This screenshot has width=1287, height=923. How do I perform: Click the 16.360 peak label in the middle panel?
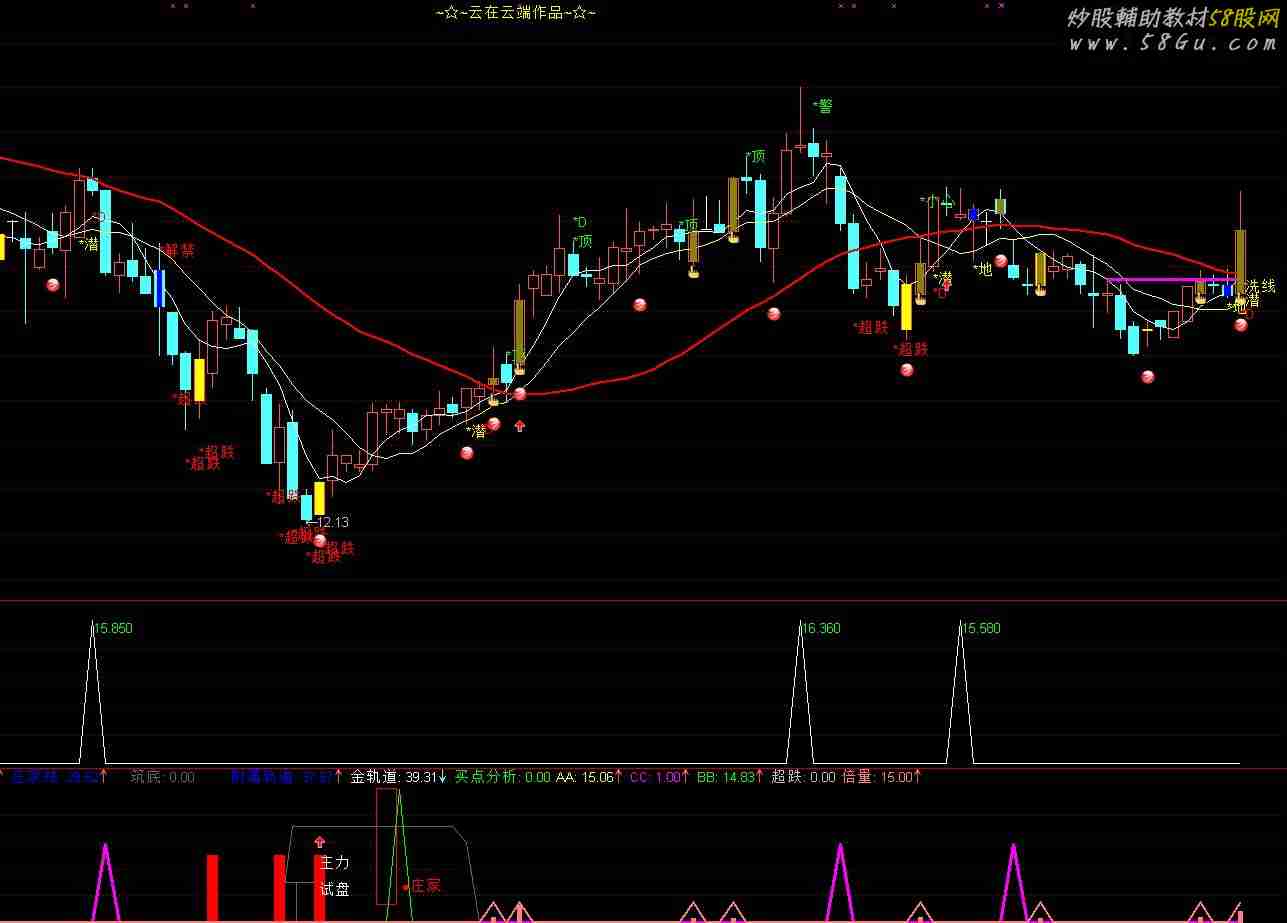(820, 629)
